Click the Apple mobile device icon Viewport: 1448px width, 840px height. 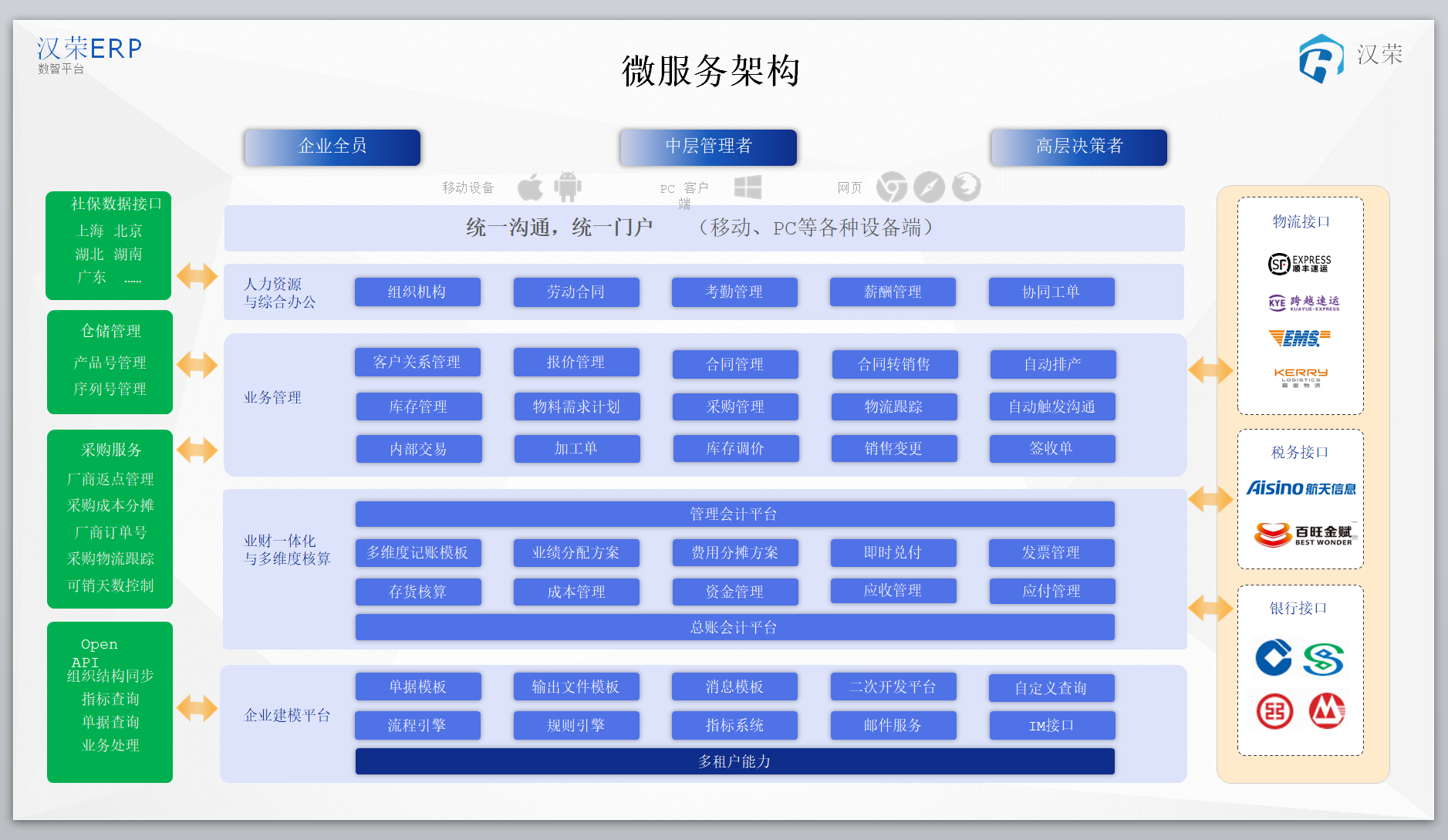(x=530, y=187)
